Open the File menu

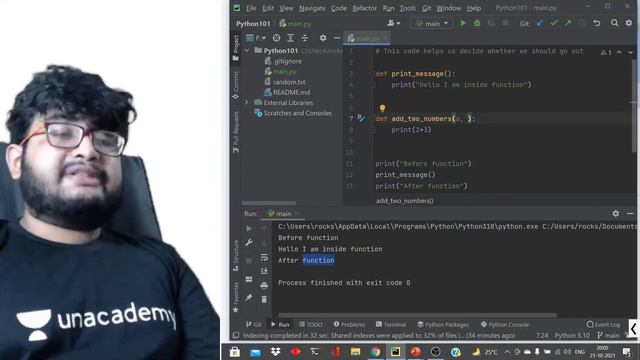click(251, 8)
